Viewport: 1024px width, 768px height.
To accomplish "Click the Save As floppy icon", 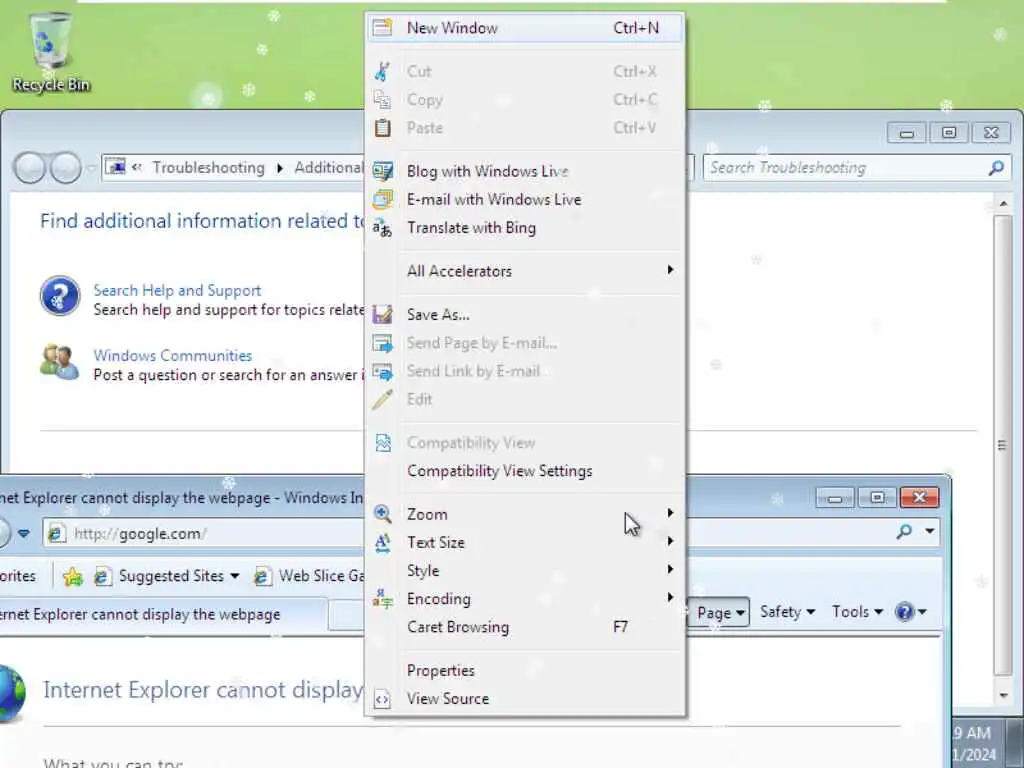I will [382, 314].
